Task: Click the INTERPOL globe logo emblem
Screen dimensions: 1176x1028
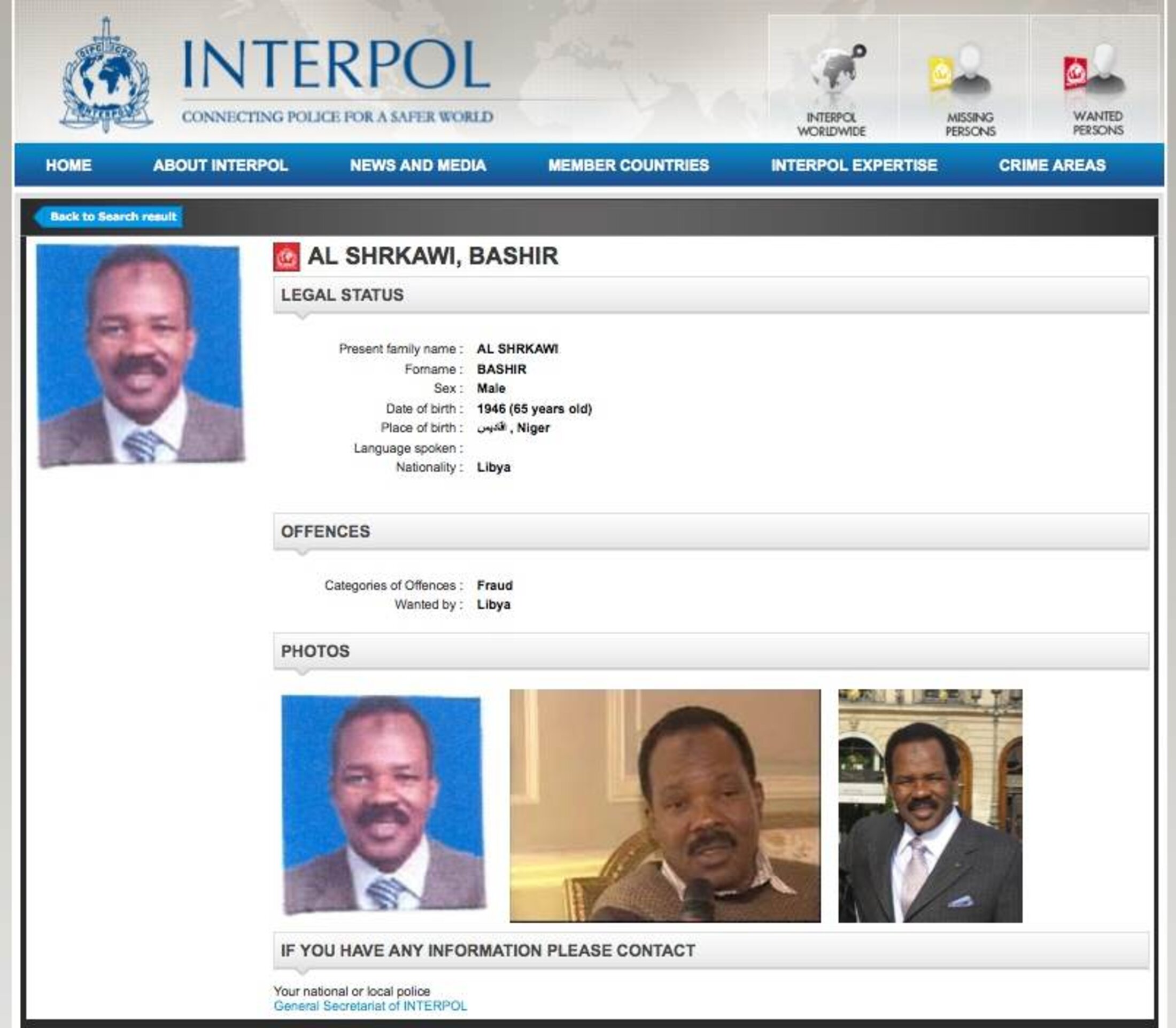Action: [x=106, y=76]
